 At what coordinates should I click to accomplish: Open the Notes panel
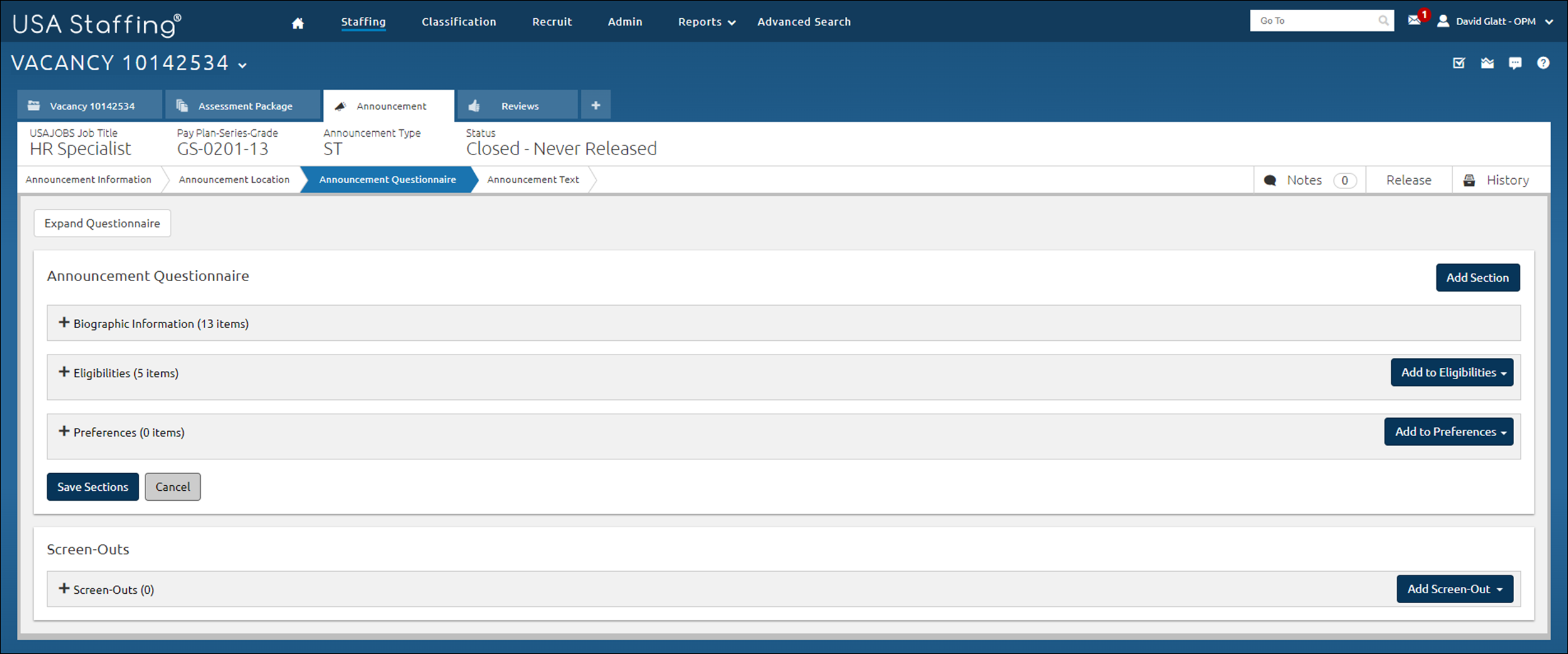[1310, 180]
